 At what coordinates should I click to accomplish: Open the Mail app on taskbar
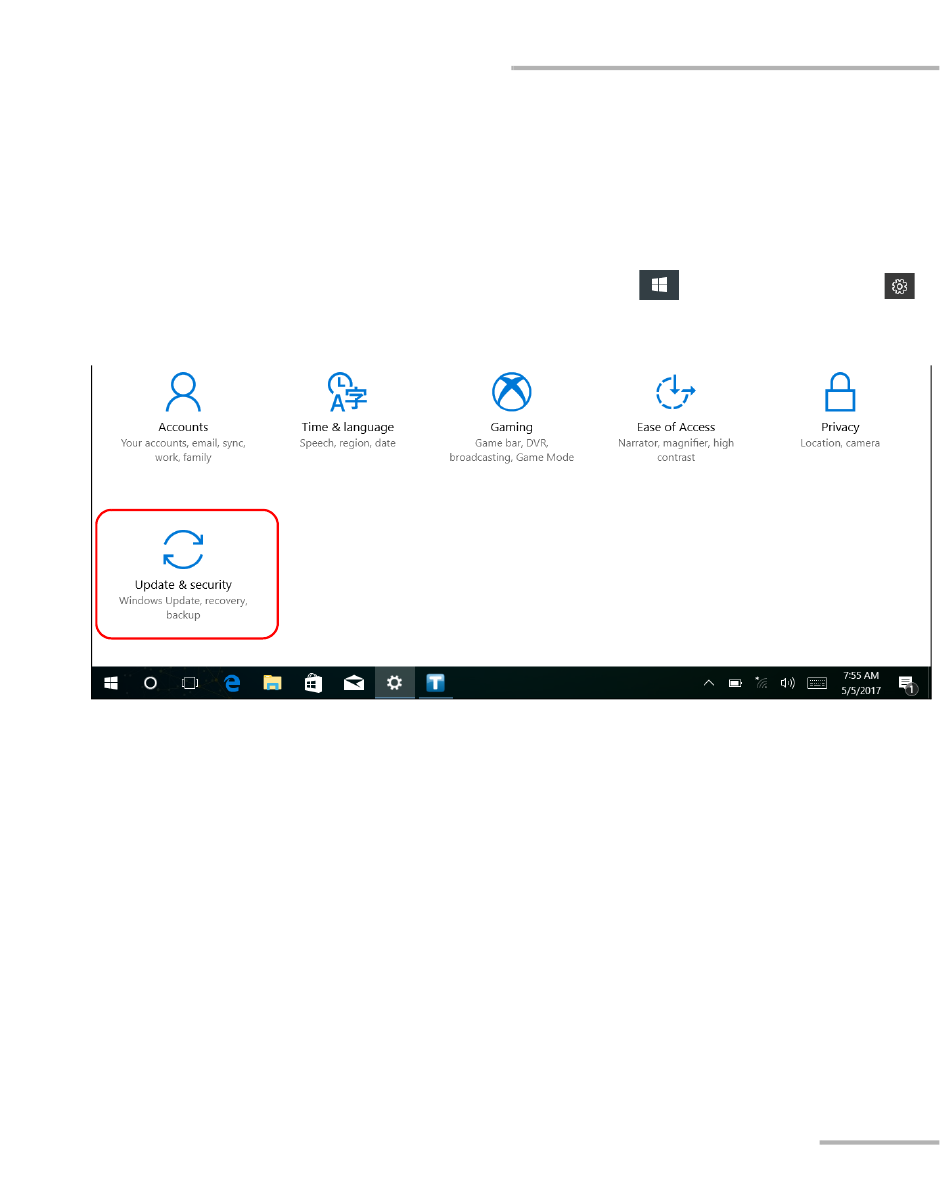click(353, 683)
